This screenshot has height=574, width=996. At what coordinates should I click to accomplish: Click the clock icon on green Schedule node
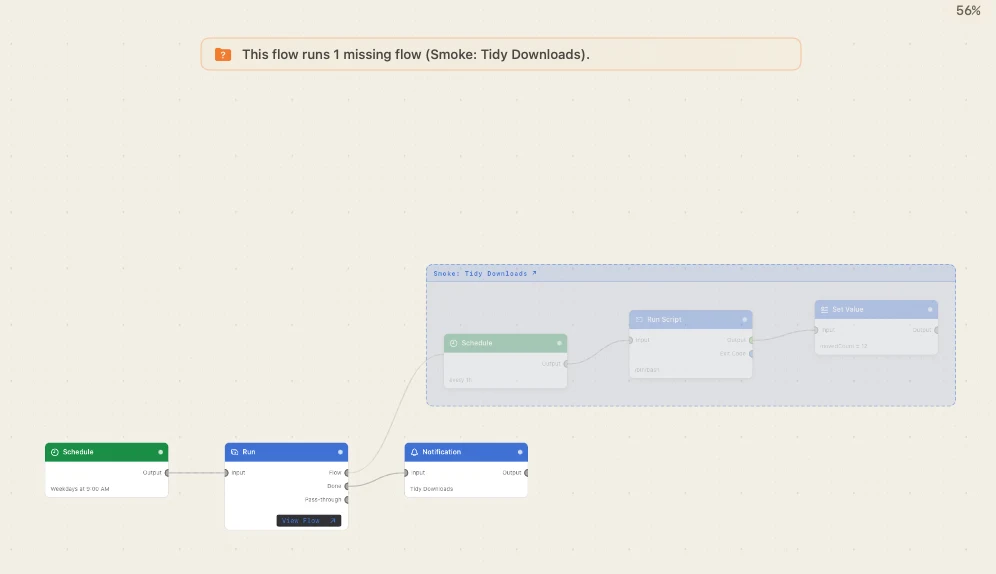point(55,452)
